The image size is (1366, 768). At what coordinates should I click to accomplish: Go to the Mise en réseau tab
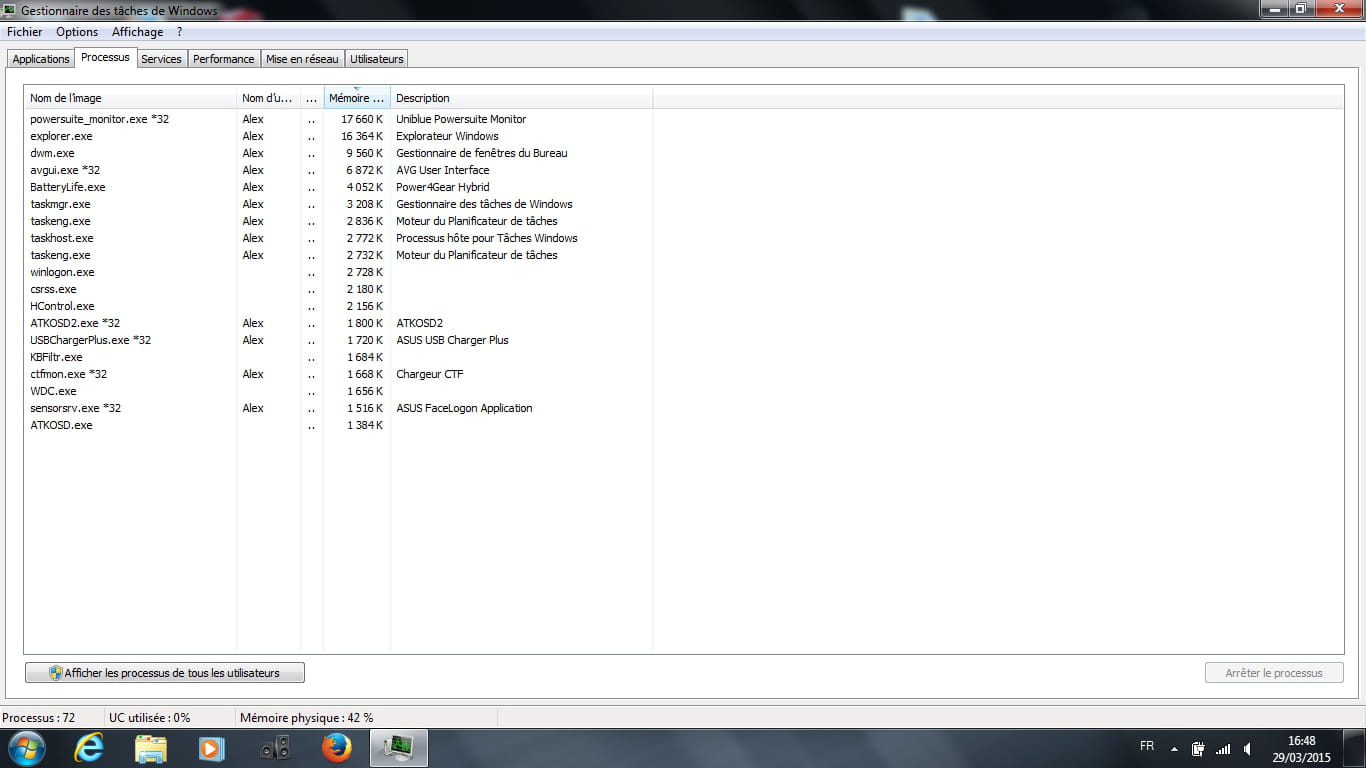pyautogui.click(x=302, y=59)
